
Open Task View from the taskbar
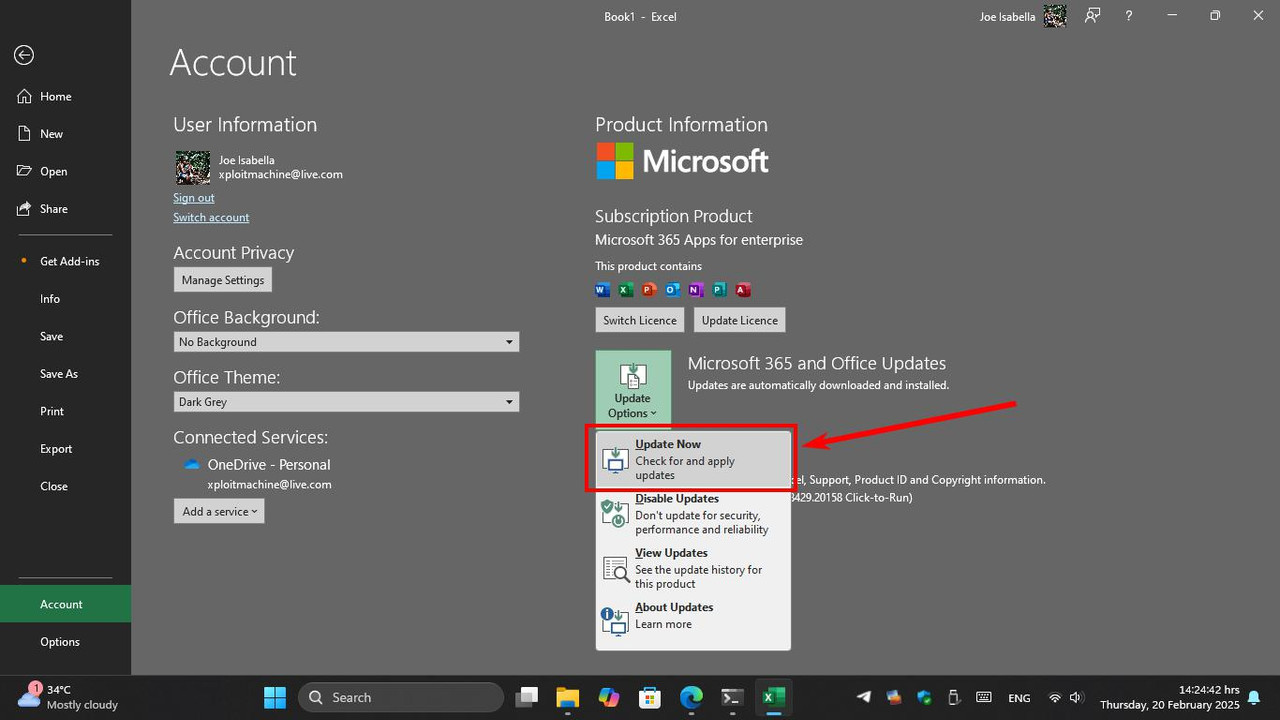click(526, 697)
